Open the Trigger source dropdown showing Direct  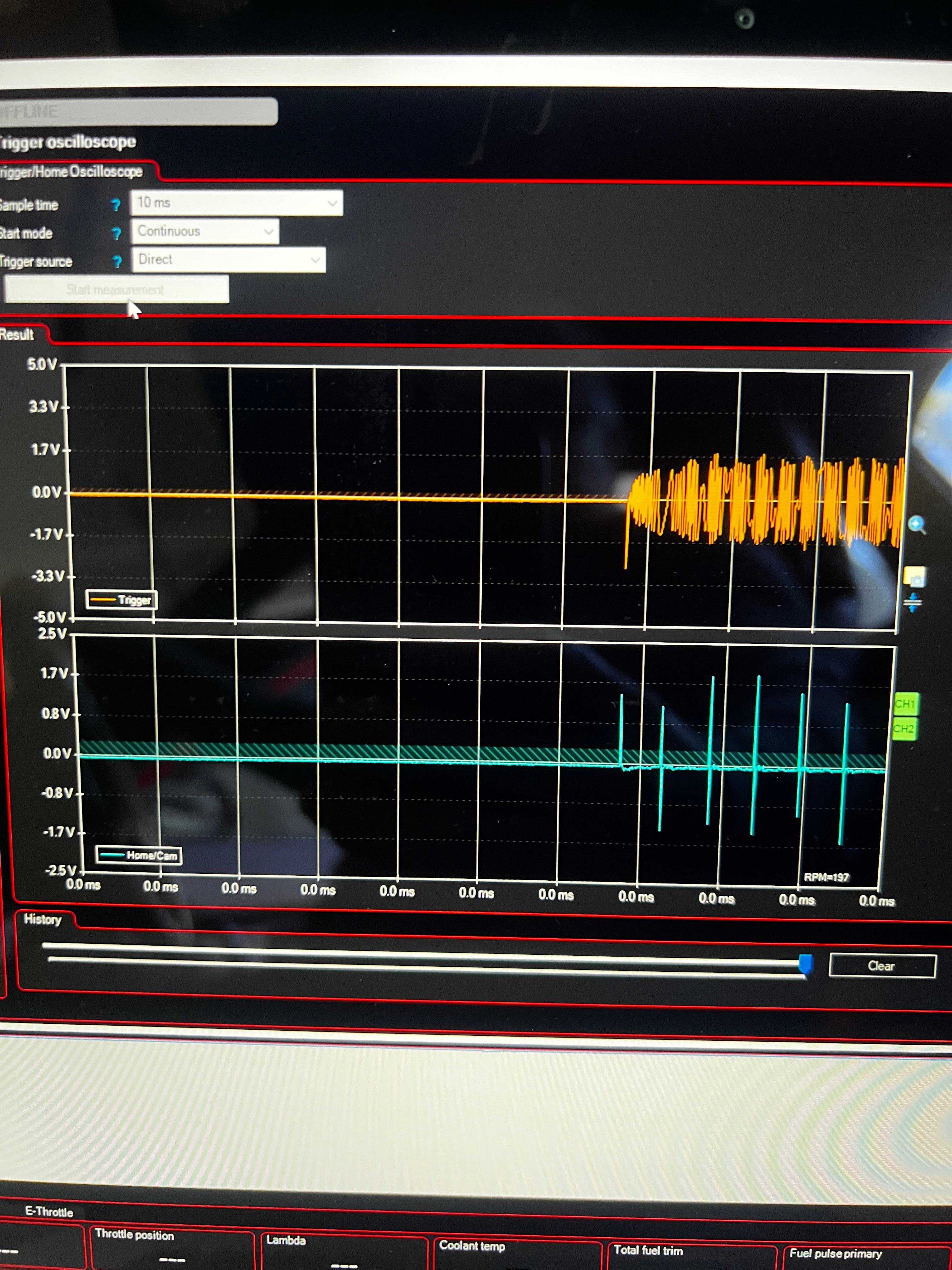(x=229, y=260)
